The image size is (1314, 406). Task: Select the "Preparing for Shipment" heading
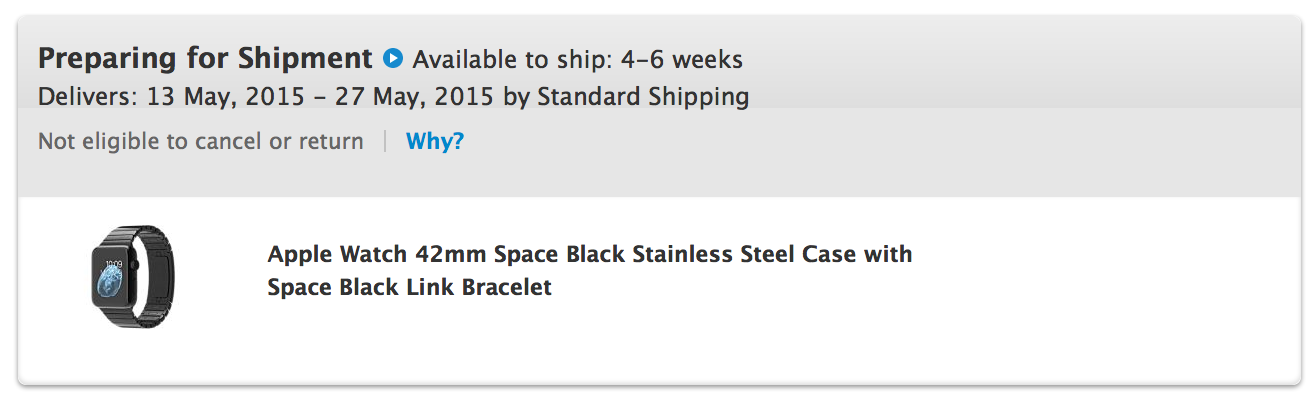pyautogui.click(x=205, y=59)
